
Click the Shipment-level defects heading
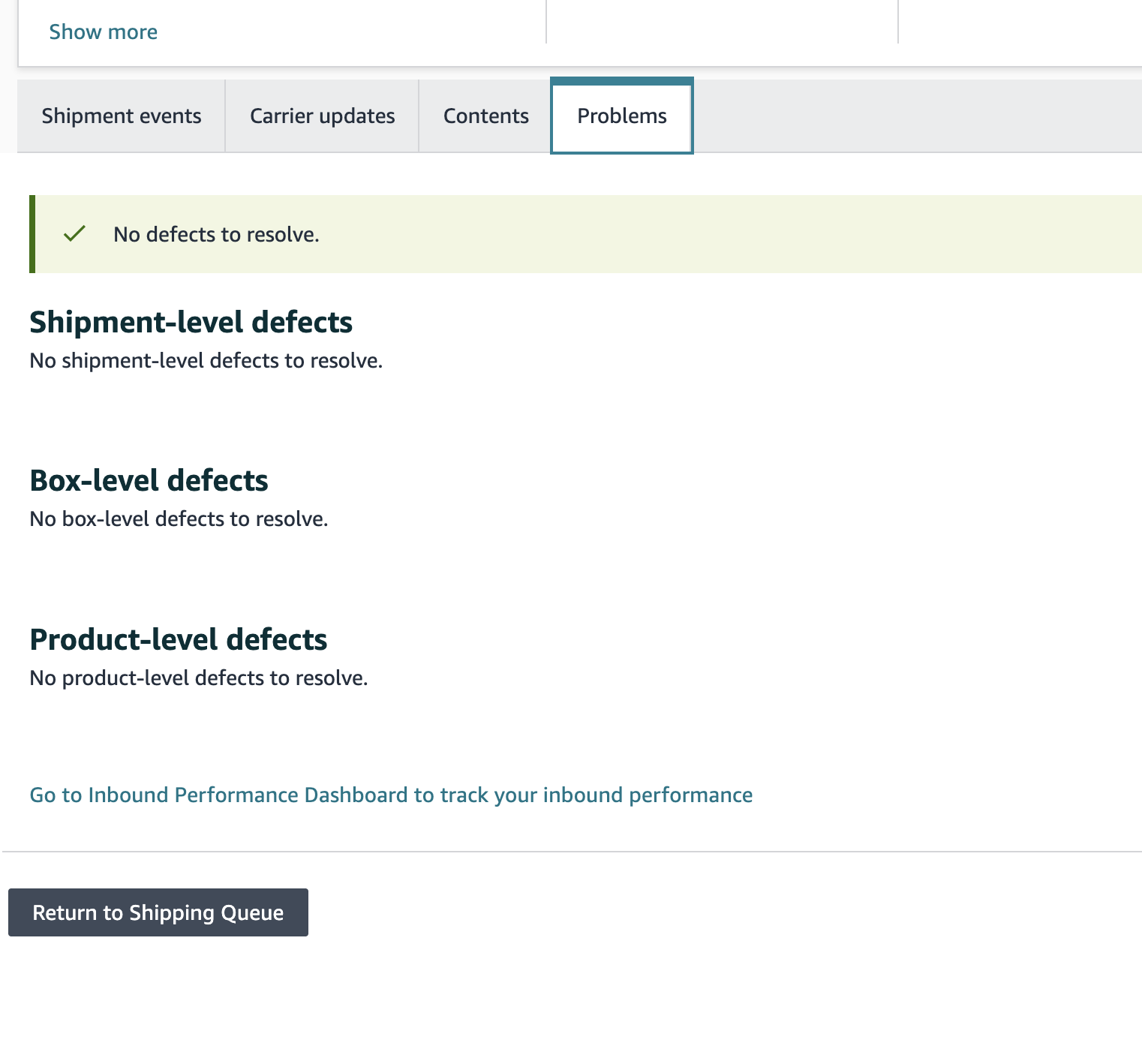pos(191,322)
